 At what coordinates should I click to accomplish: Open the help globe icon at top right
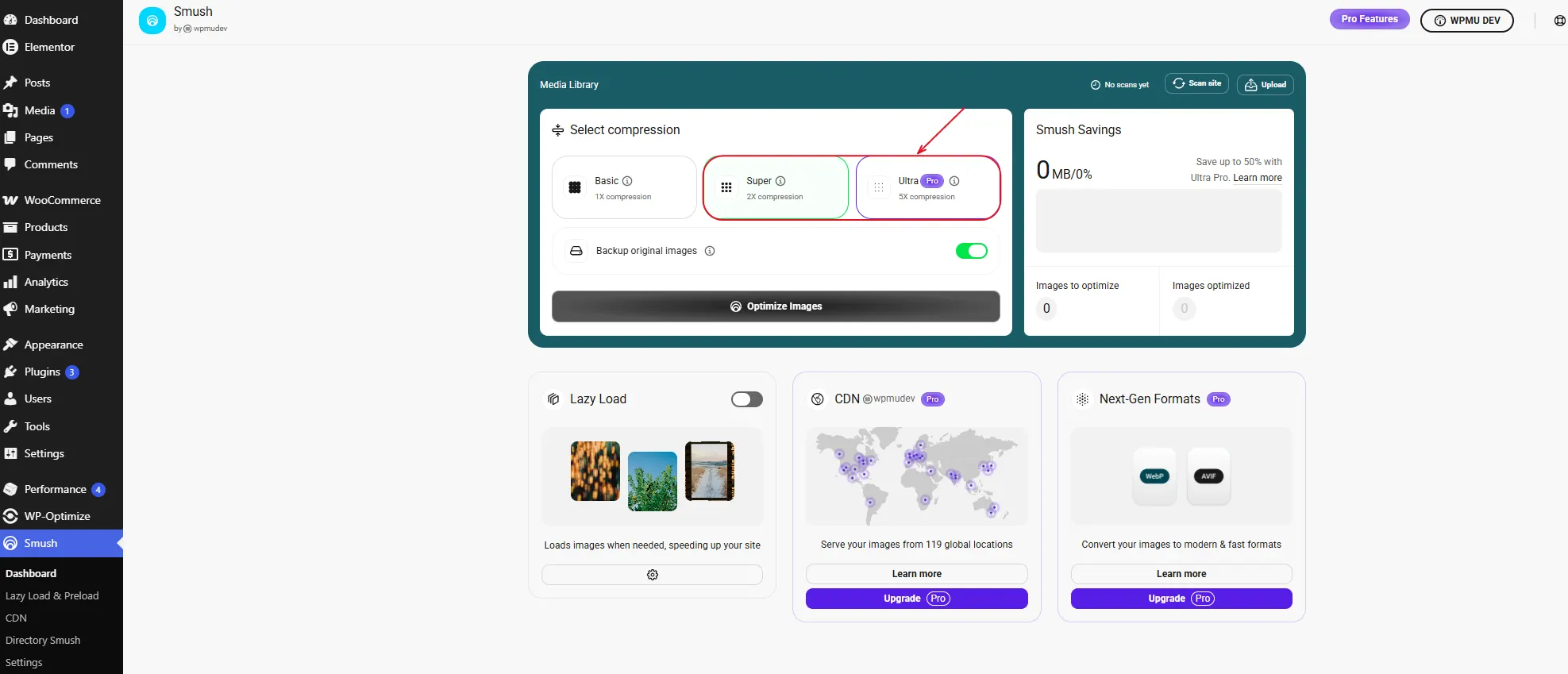tap(1560, 21)
